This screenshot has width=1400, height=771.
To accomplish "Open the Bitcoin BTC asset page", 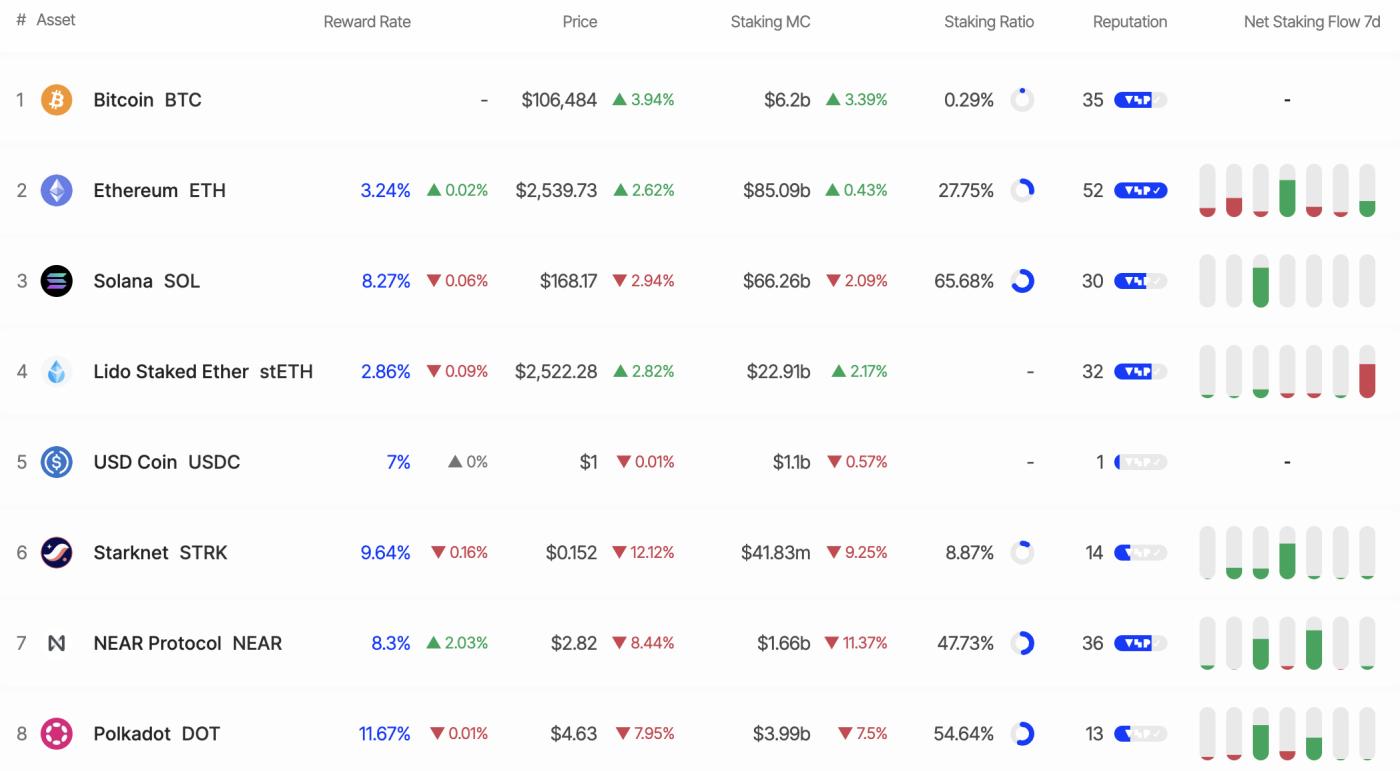I will 146,99.
